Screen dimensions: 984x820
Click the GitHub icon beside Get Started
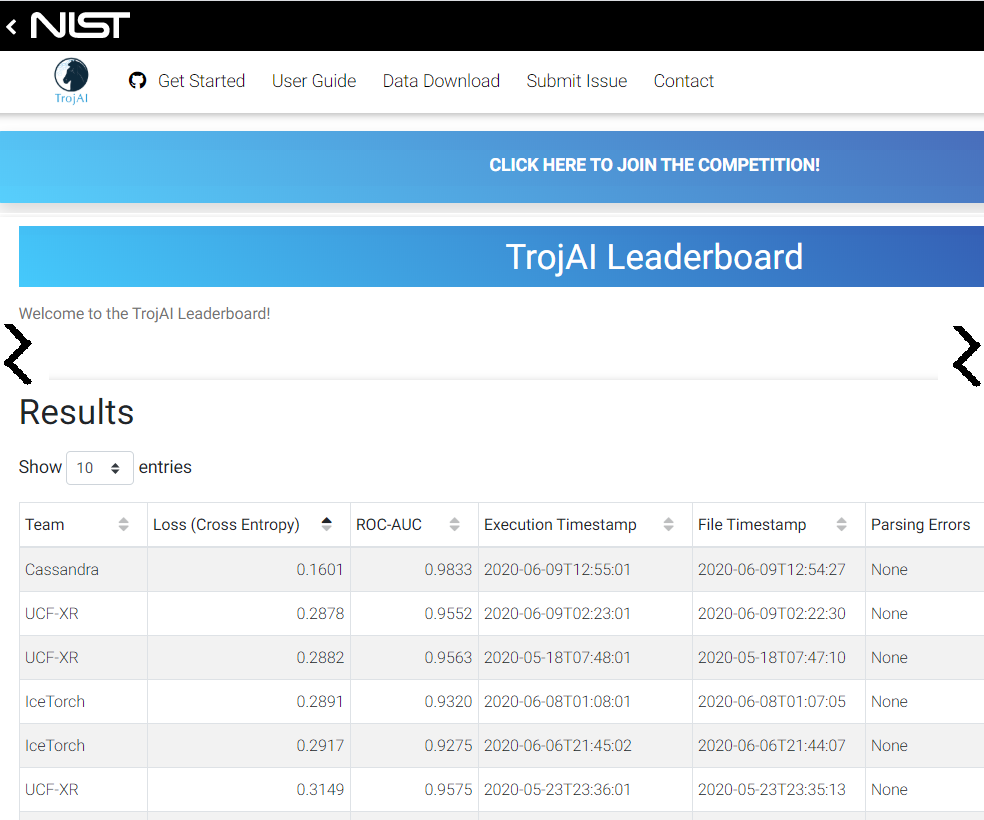coord(137,81)
